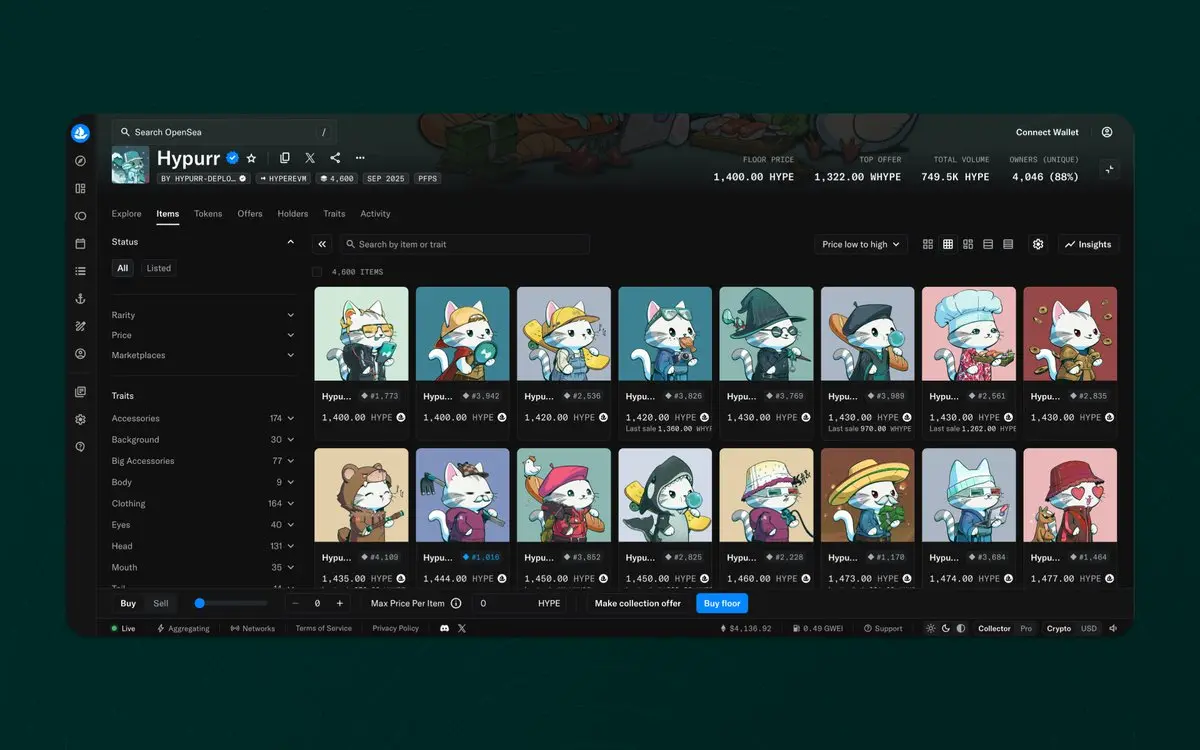
Task: Select all items checkbox
Action: (317, 272)
